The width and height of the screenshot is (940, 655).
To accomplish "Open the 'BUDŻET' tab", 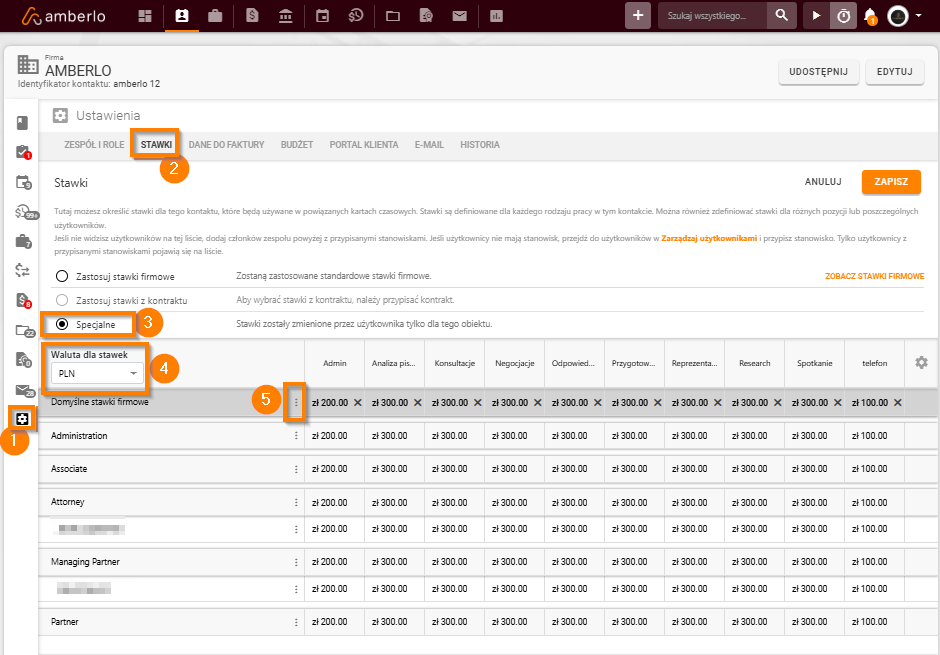I will click(297, 144).
